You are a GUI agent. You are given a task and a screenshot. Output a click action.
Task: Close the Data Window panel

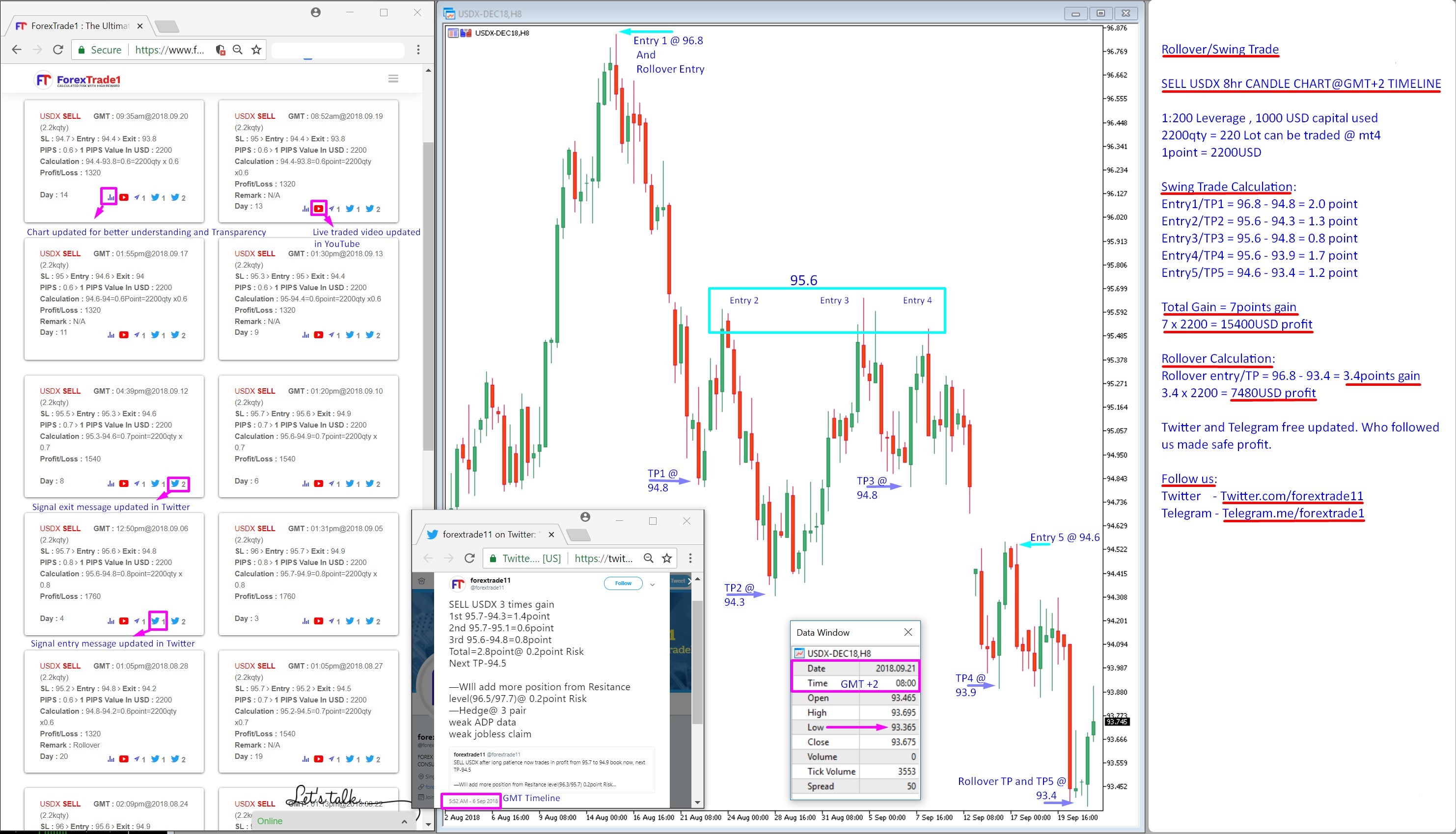point(907,632)
